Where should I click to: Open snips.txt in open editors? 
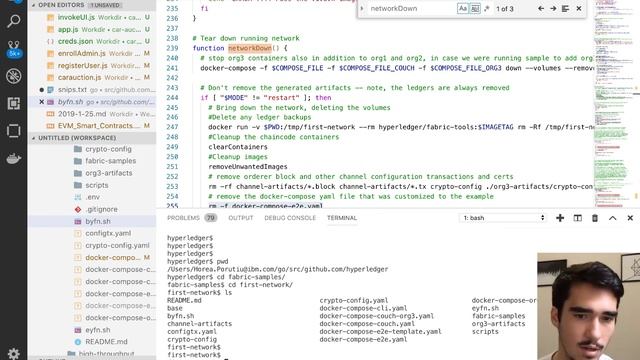tap(92, 89)
